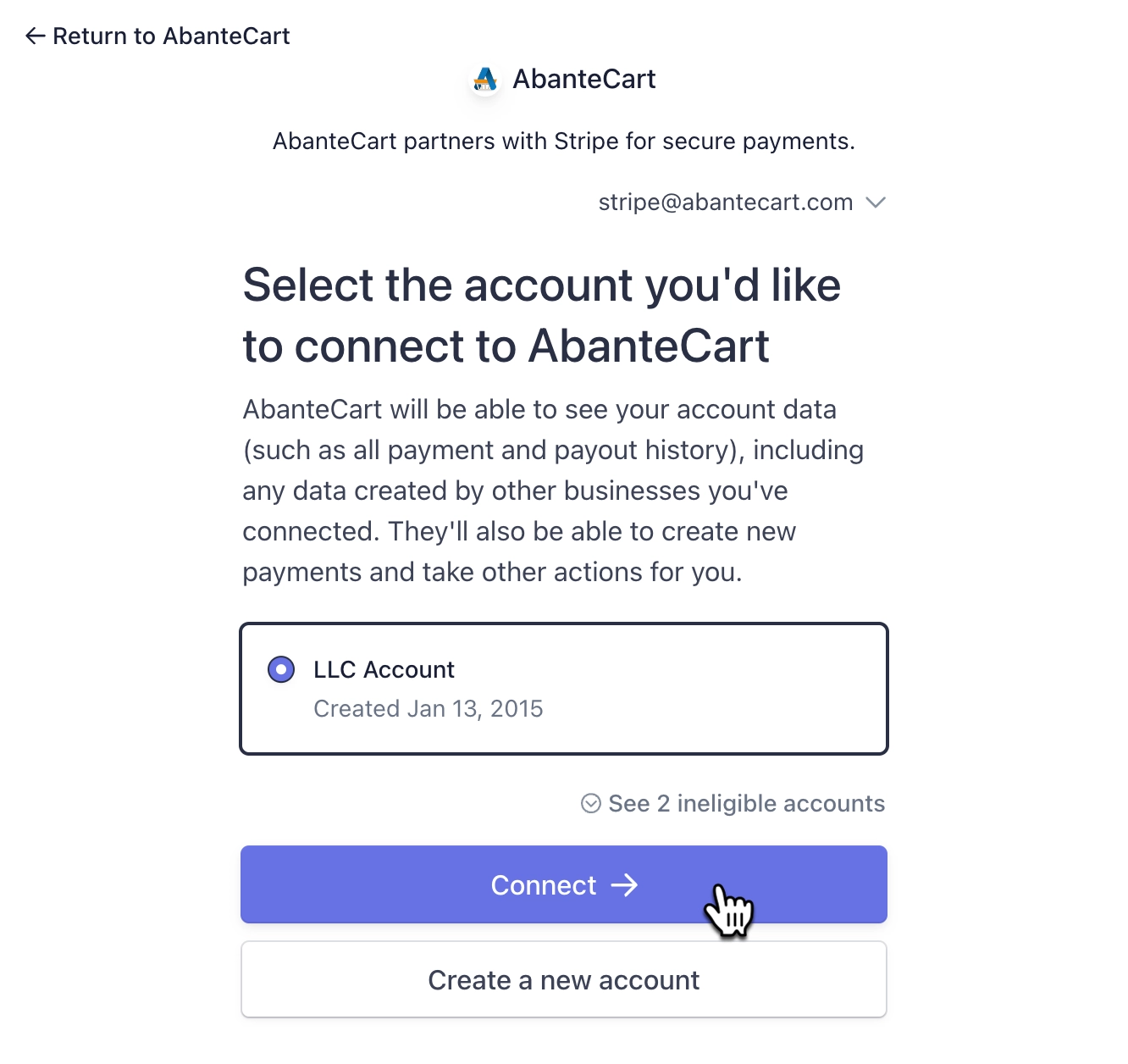
Task: Click the right arrow icon inside Connect button
Action: pyautogui.click(x=625, y=885)
